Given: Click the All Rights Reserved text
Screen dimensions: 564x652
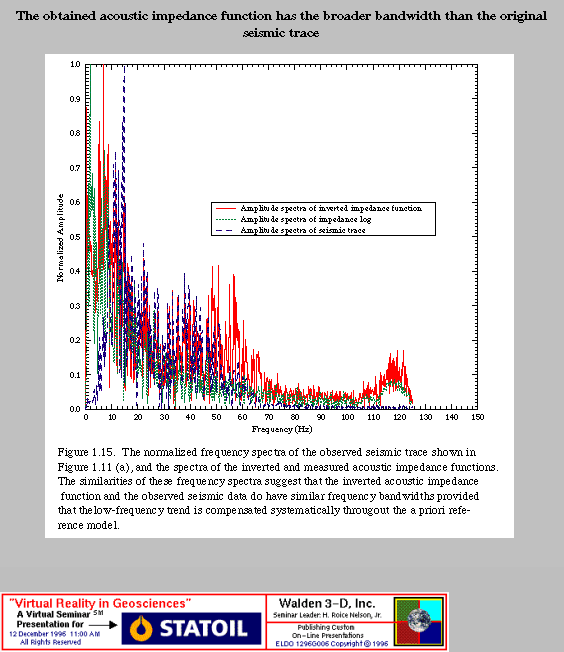Looking at the screenshot, I should coord(50,642).
